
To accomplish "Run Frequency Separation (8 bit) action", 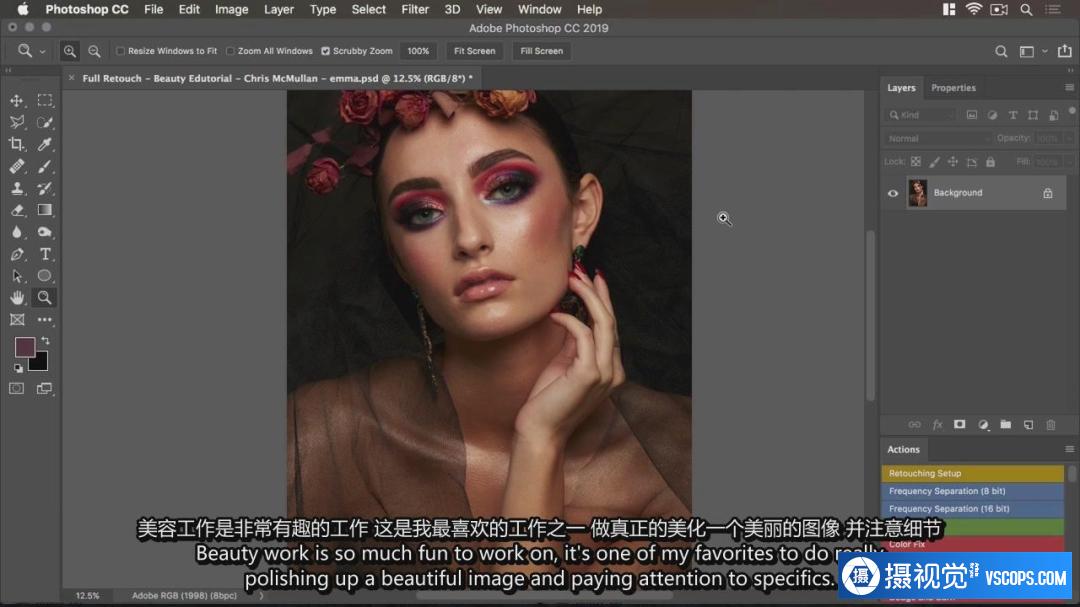I will [973, 491].
